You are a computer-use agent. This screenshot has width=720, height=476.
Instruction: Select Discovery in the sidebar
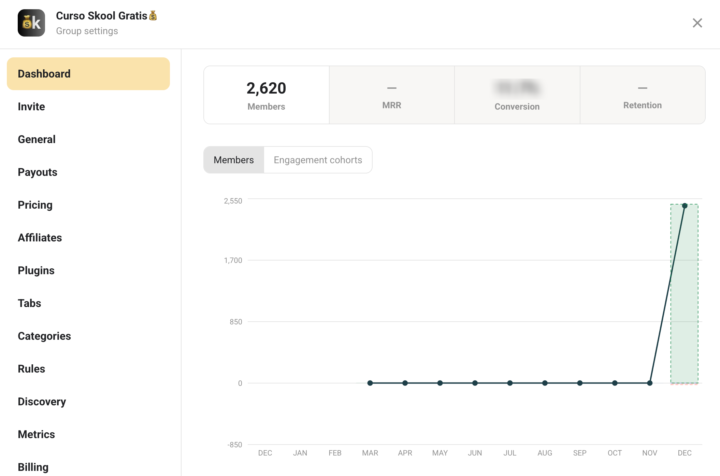[88, 402]
